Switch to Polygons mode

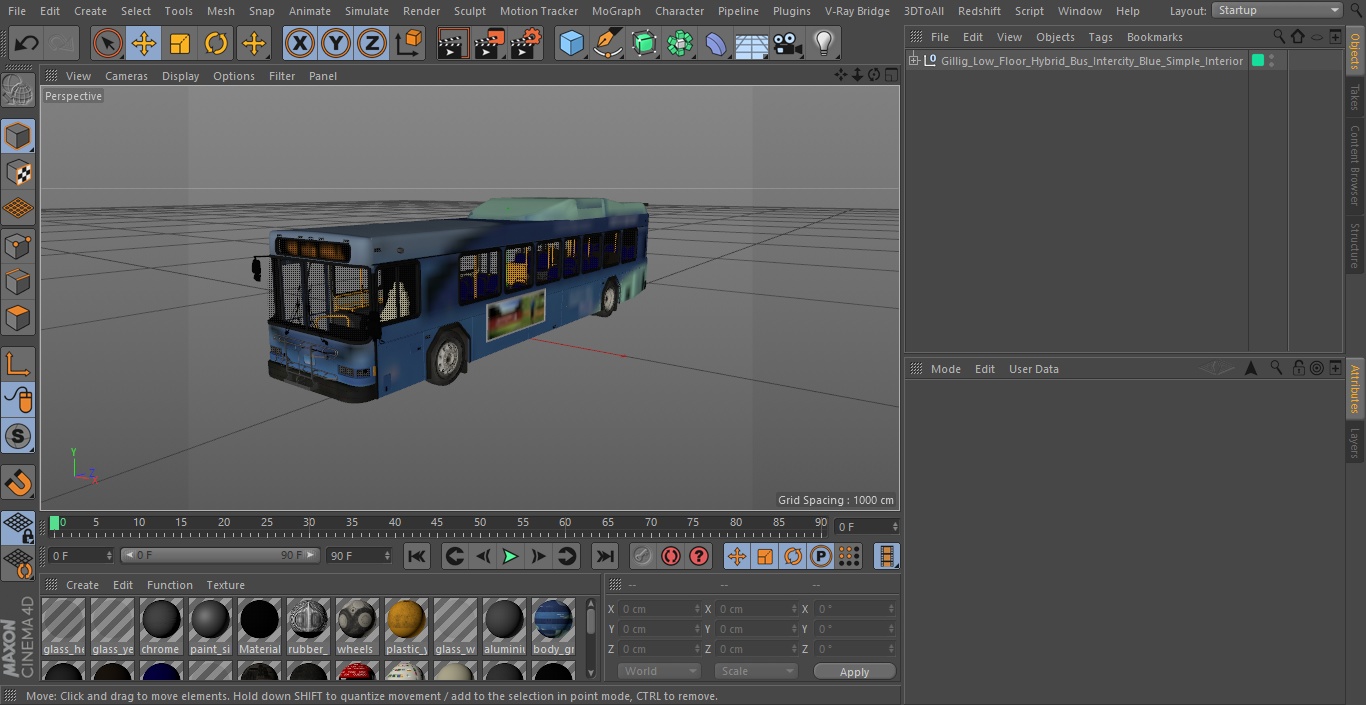[x=18, y=318]
